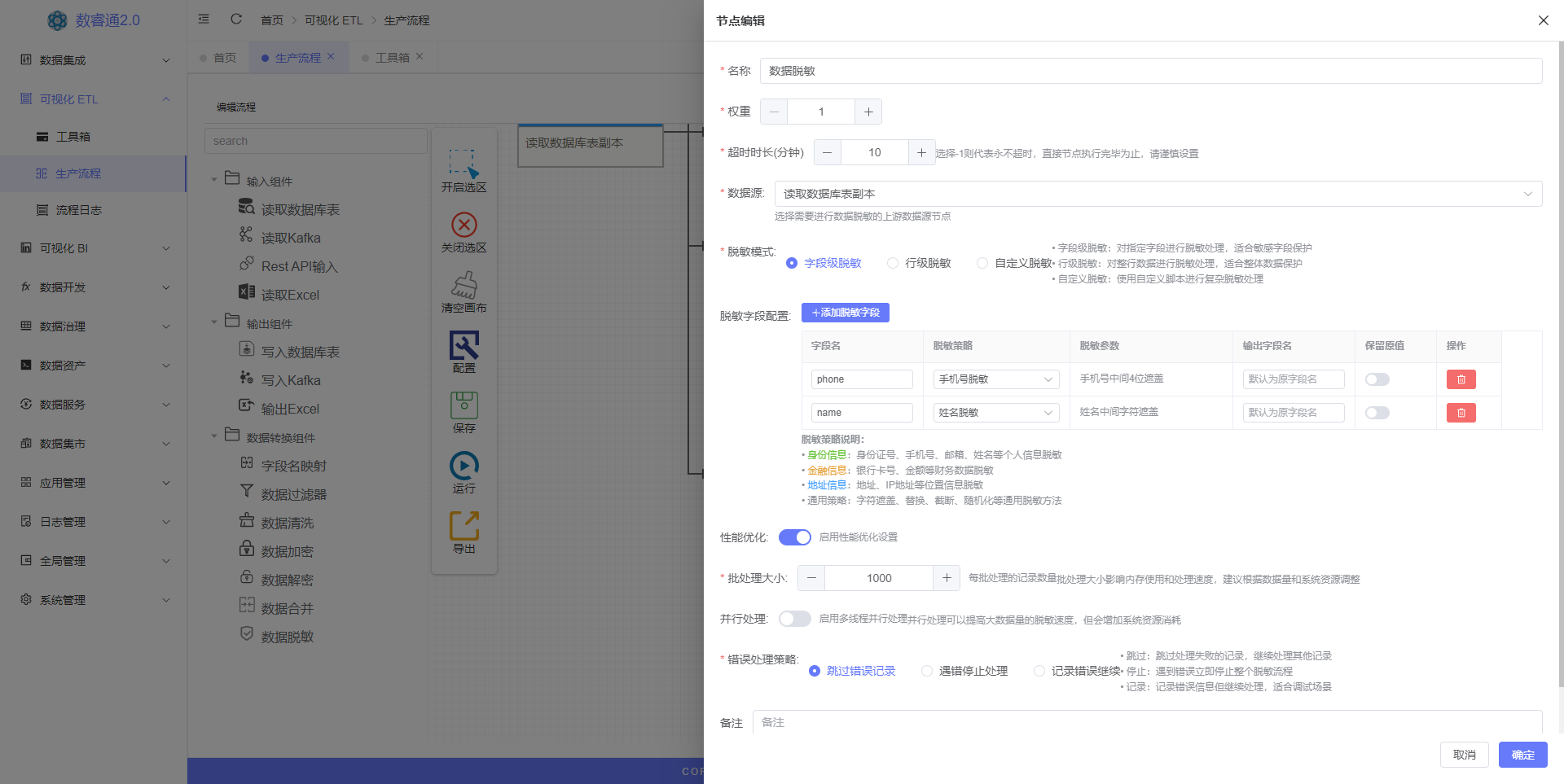Select the 读取Excel component icon
The width and height of the screenshot is (1564, 784).
click(246, 291)
